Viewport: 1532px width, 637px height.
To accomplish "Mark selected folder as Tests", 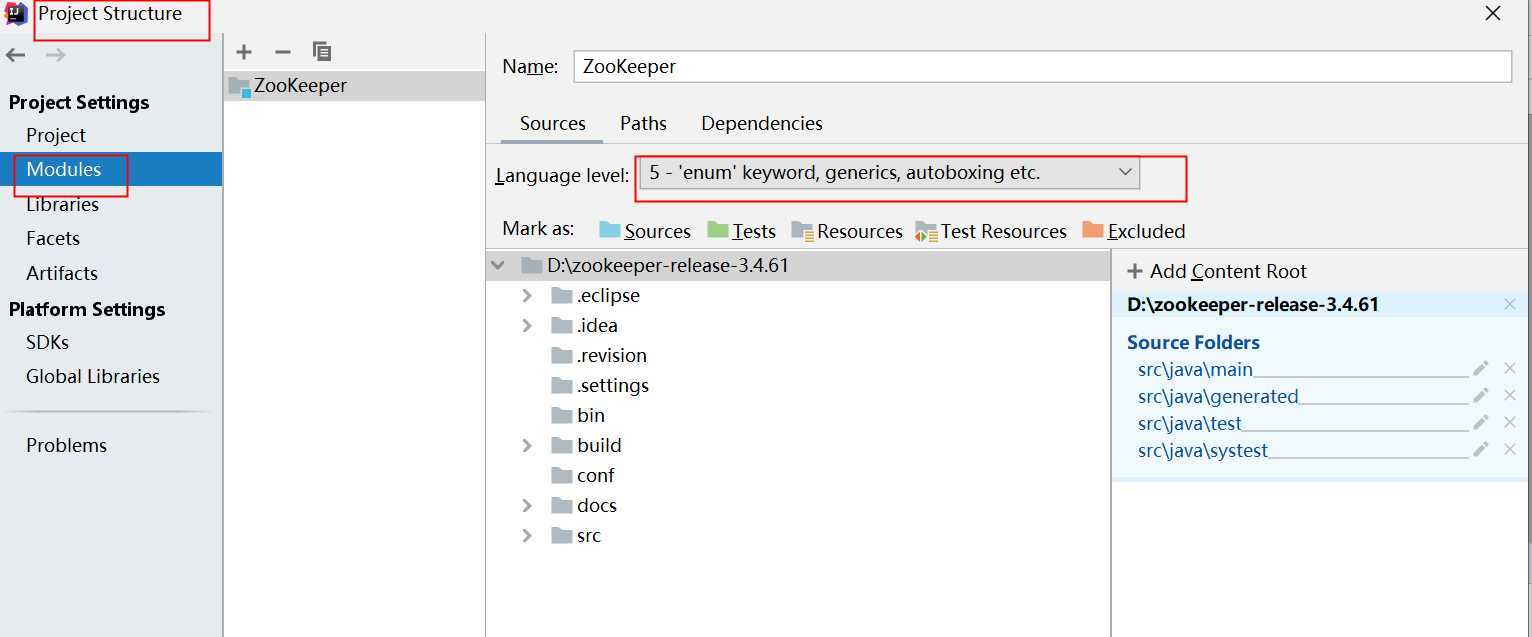I will click(741, 231).
